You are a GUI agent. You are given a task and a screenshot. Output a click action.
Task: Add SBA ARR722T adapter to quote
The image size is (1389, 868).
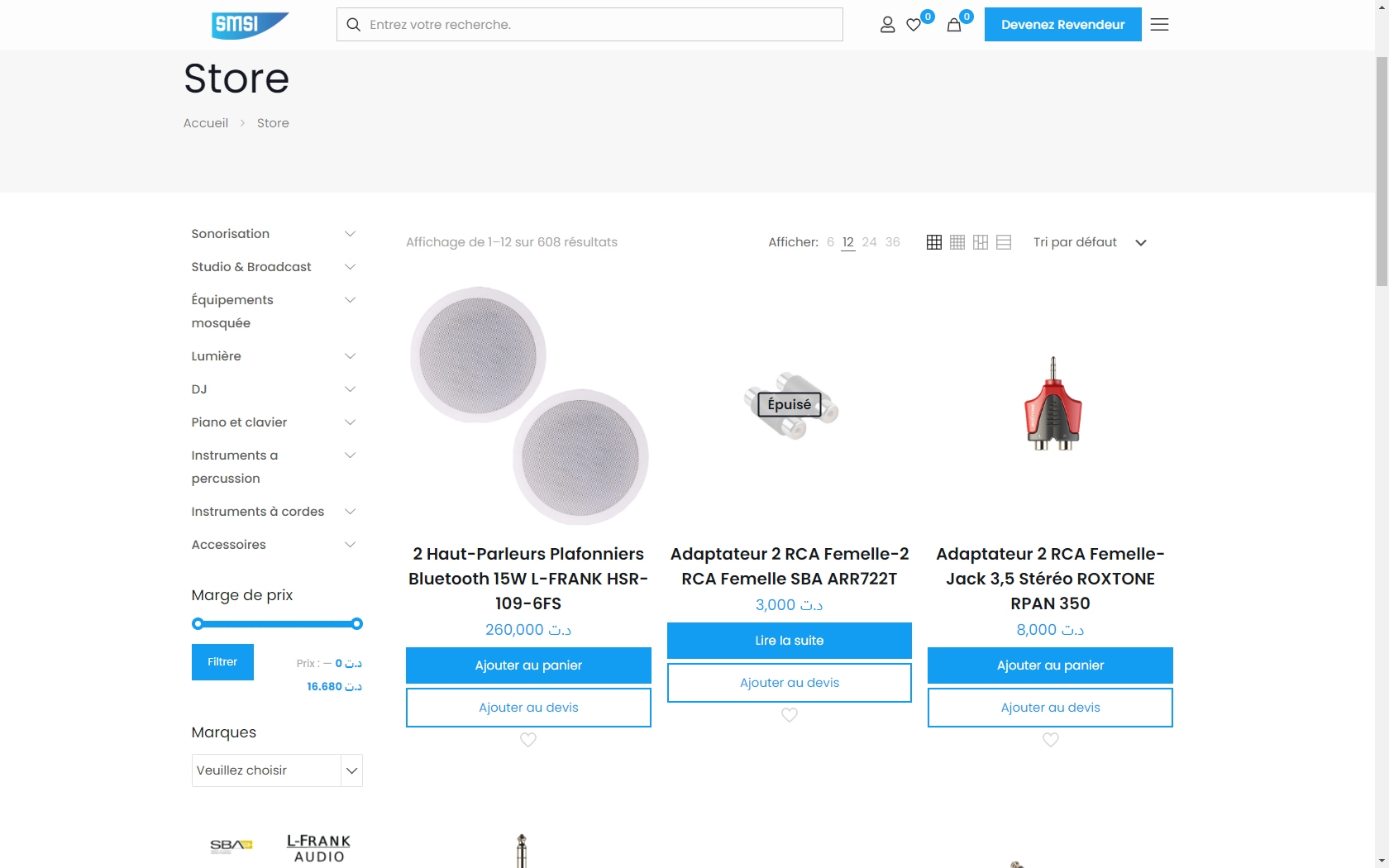tap(790, 683)
